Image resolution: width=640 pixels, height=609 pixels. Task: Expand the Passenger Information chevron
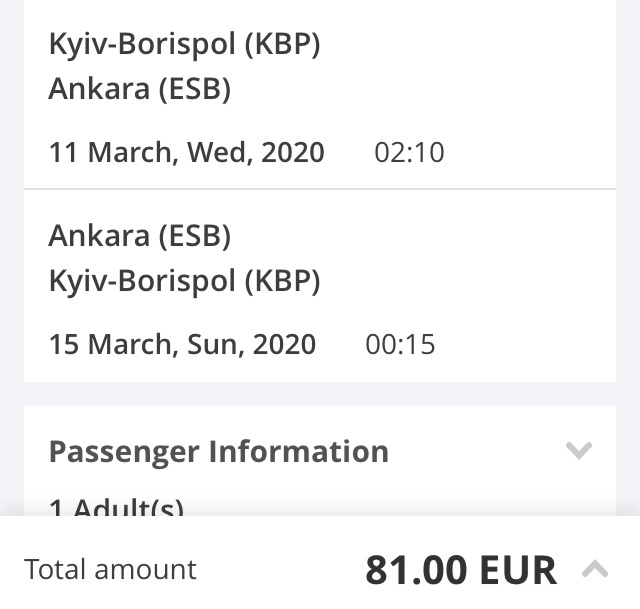point(579,451)
